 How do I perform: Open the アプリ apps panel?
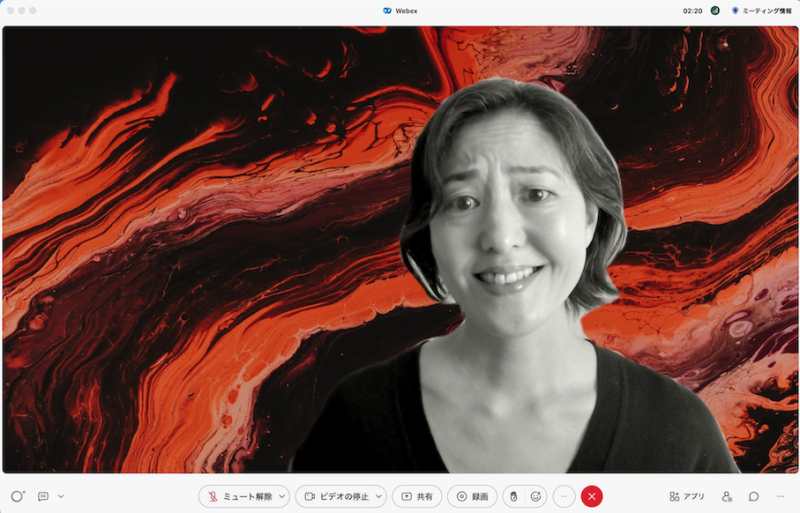coord(687,496)
